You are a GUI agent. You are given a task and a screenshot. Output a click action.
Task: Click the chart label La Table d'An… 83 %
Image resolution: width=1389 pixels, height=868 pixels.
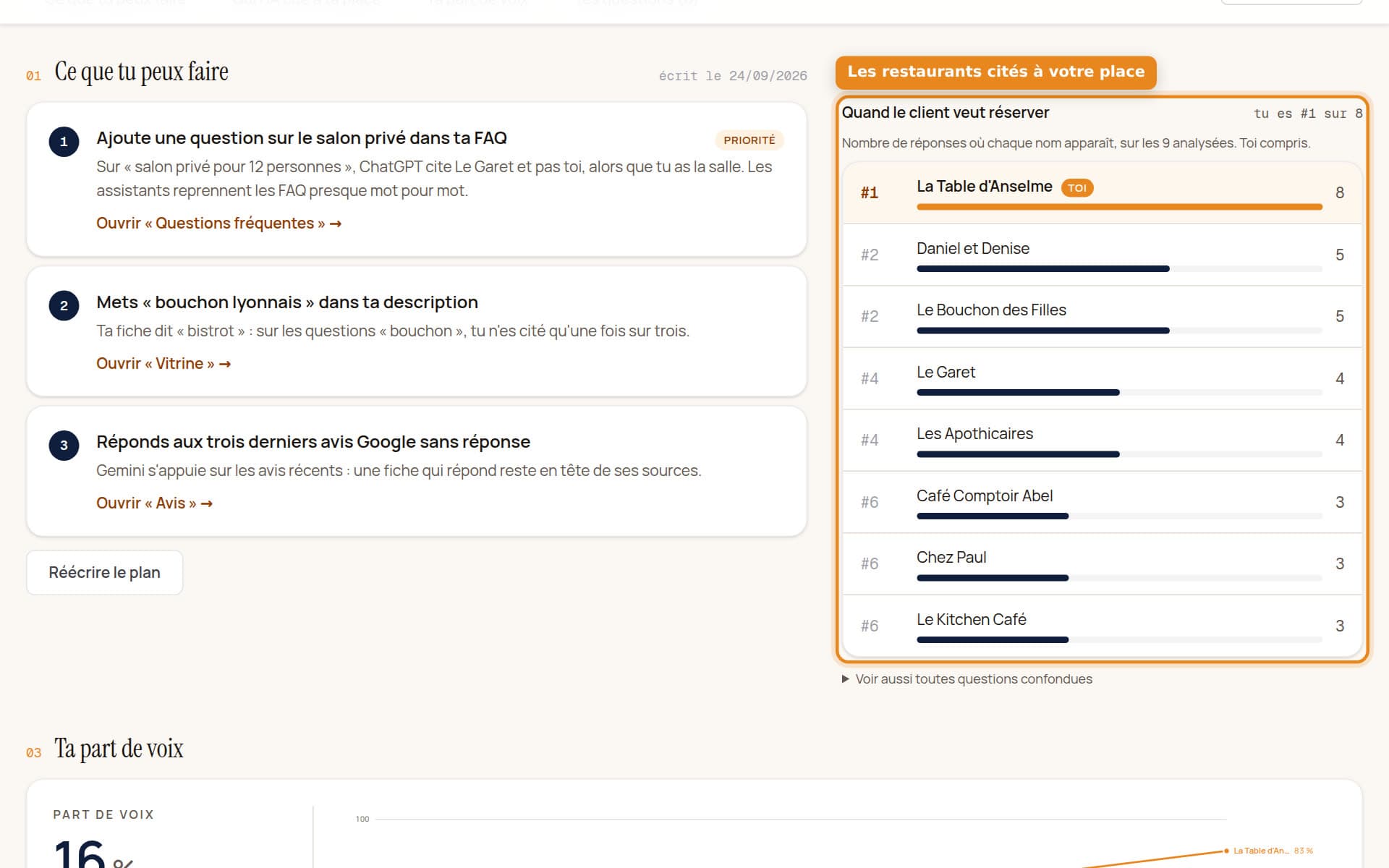tap(1273, 851)
